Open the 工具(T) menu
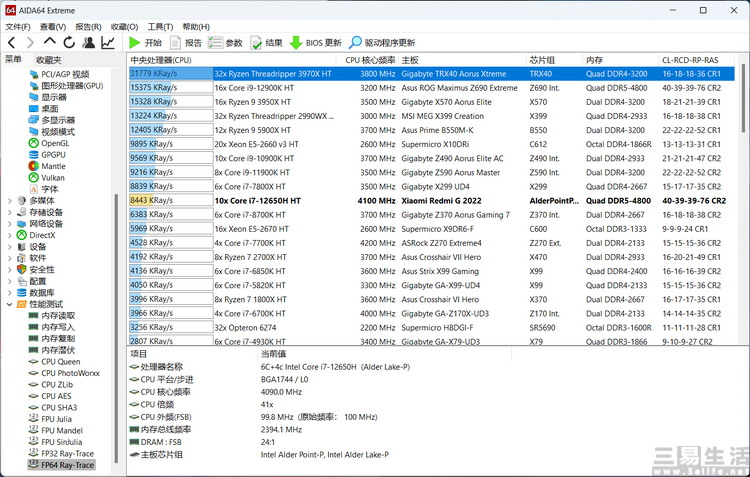Viewport: 750px width, 477px height. 160,27
